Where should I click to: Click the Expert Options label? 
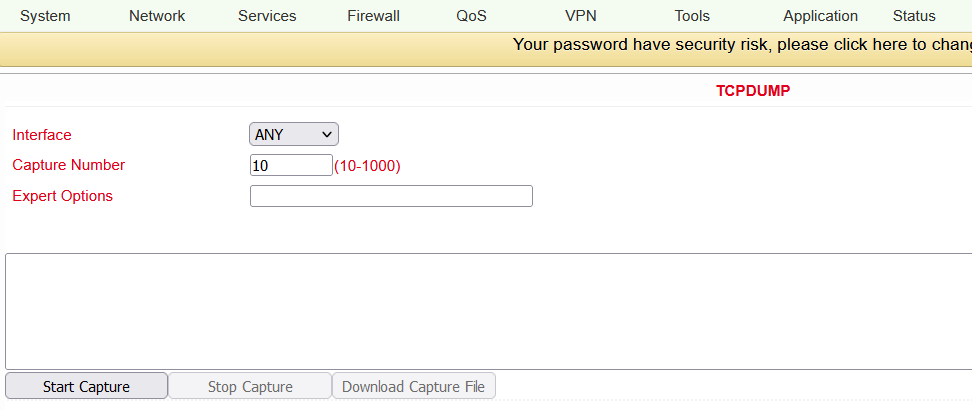63,196
